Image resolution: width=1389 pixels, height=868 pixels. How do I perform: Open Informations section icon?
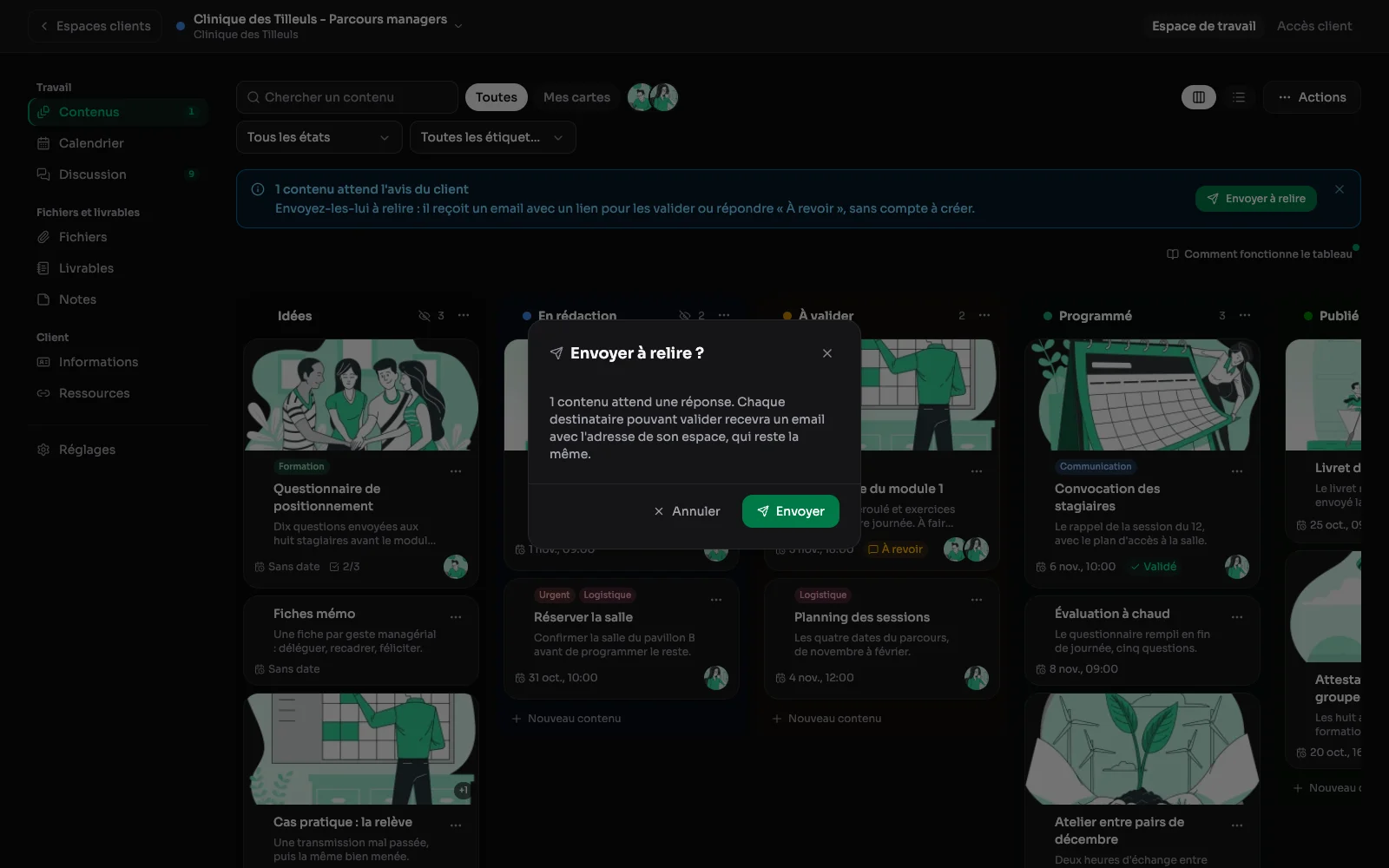[43, 362]
